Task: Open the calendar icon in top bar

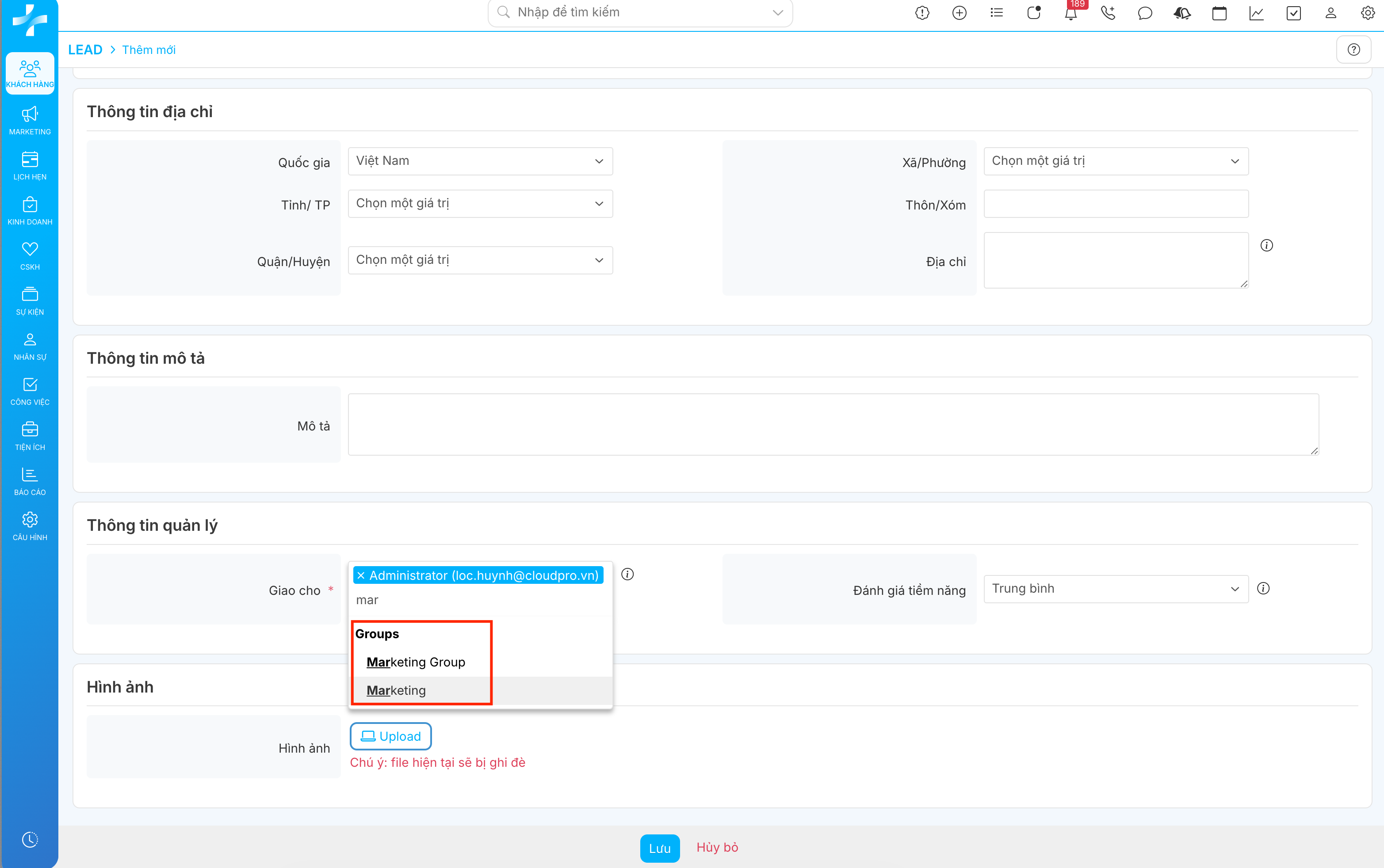Action: [x=1219, y=13]
